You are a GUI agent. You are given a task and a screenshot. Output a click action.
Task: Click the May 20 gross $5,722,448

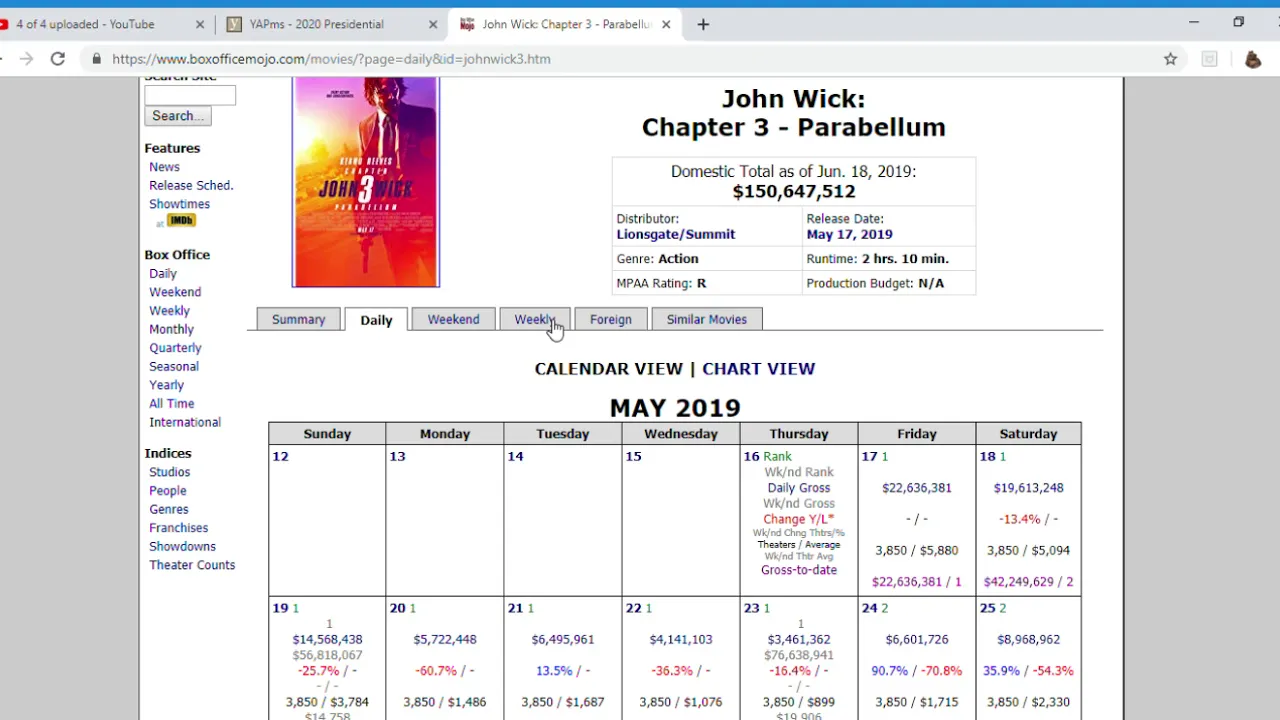click(444, 639)
